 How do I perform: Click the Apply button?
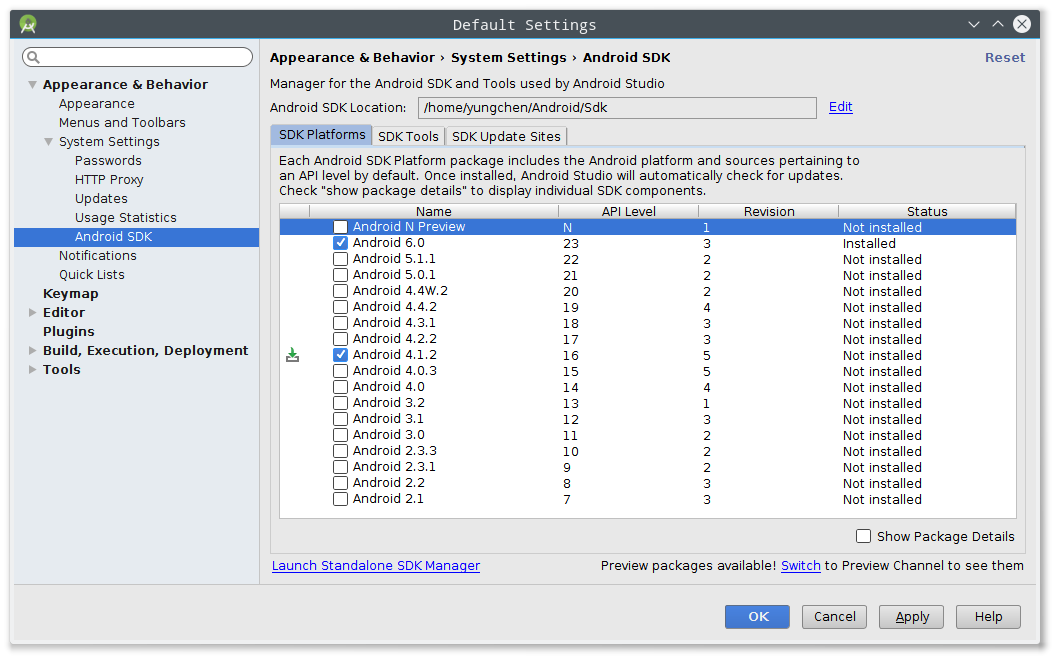(x=911, y=616)
